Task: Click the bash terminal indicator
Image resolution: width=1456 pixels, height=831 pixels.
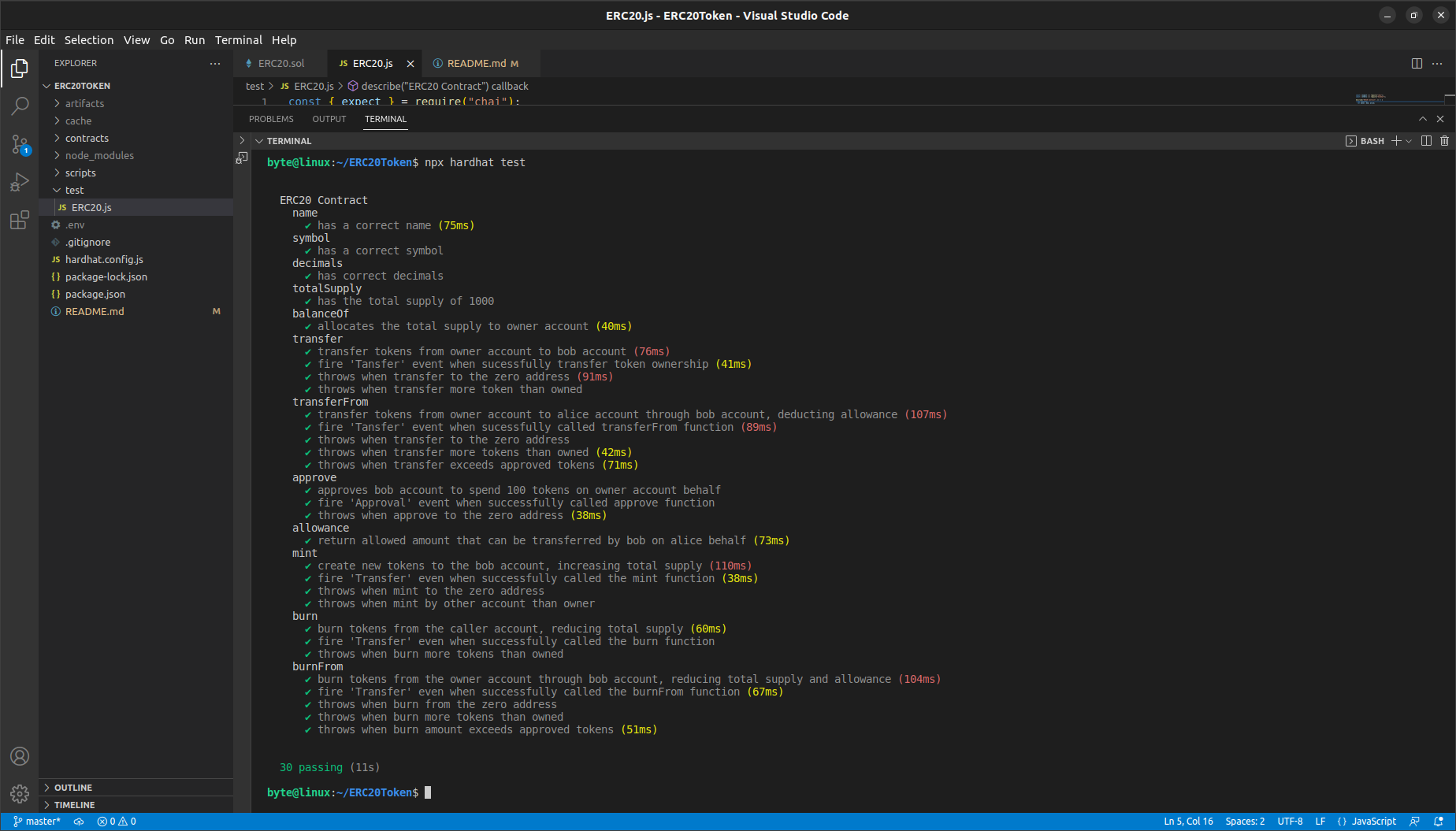Action: (1365, 141)
